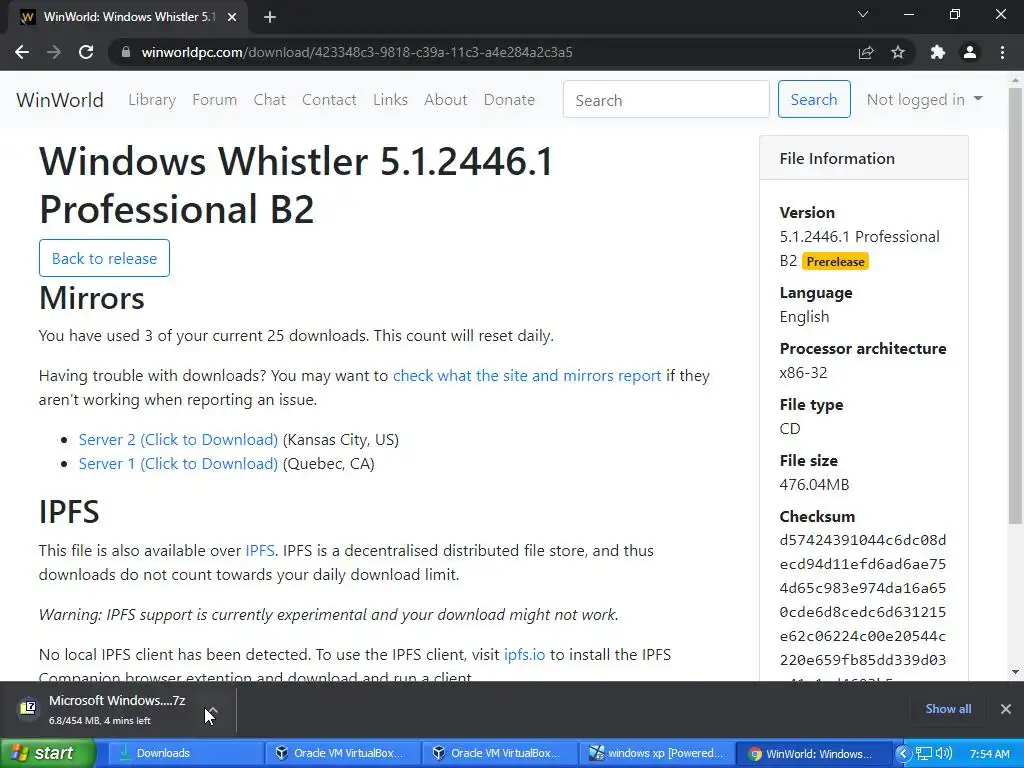Click the WinWorld home brand link
The width and height of the screenshot is (1024, 768).
point(60,100)
